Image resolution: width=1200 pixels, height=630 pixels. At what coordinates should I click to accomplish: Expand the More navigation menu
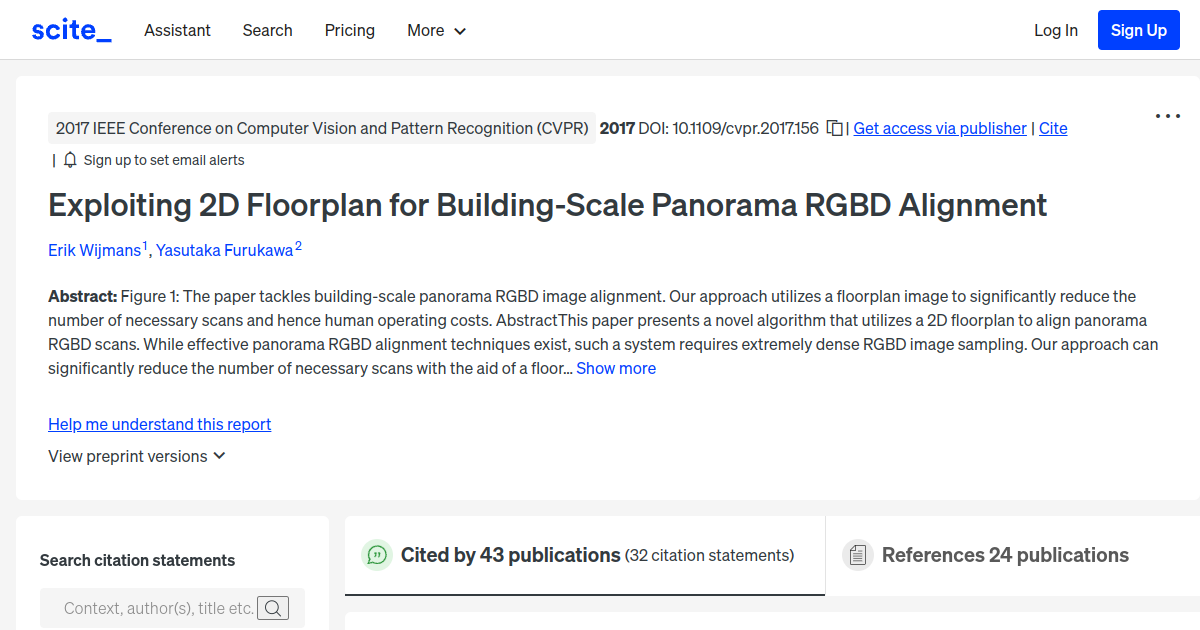[436, 30]
